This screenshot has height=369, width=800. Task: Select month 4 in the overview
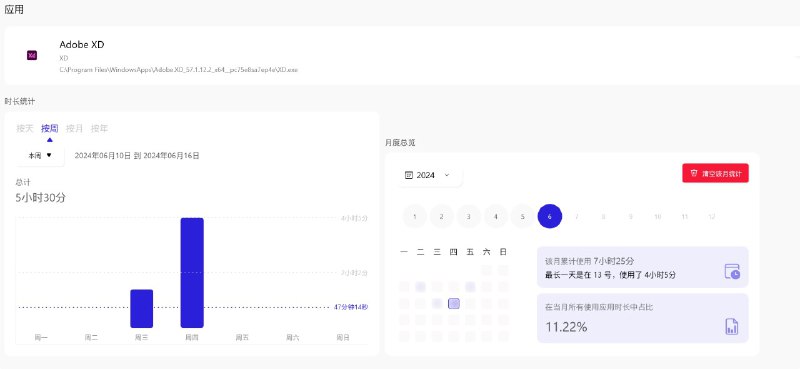point(495,216)
